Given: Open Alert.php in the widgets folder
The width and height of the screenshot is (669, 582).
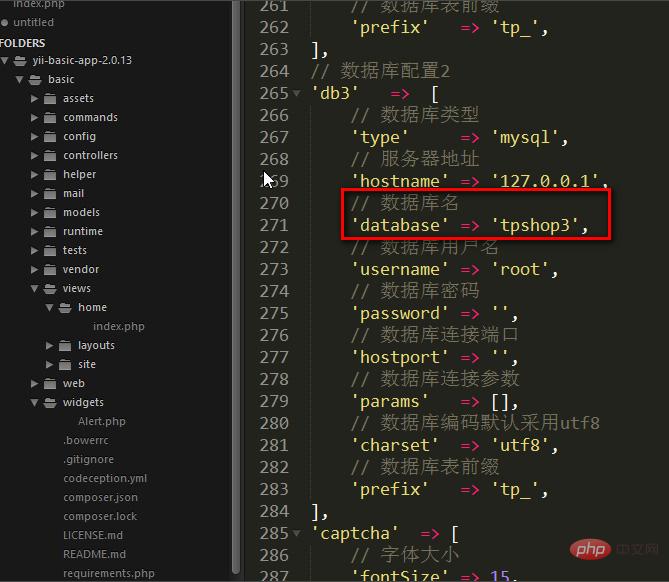Looking at the screenshot, I should pos(101,421).
